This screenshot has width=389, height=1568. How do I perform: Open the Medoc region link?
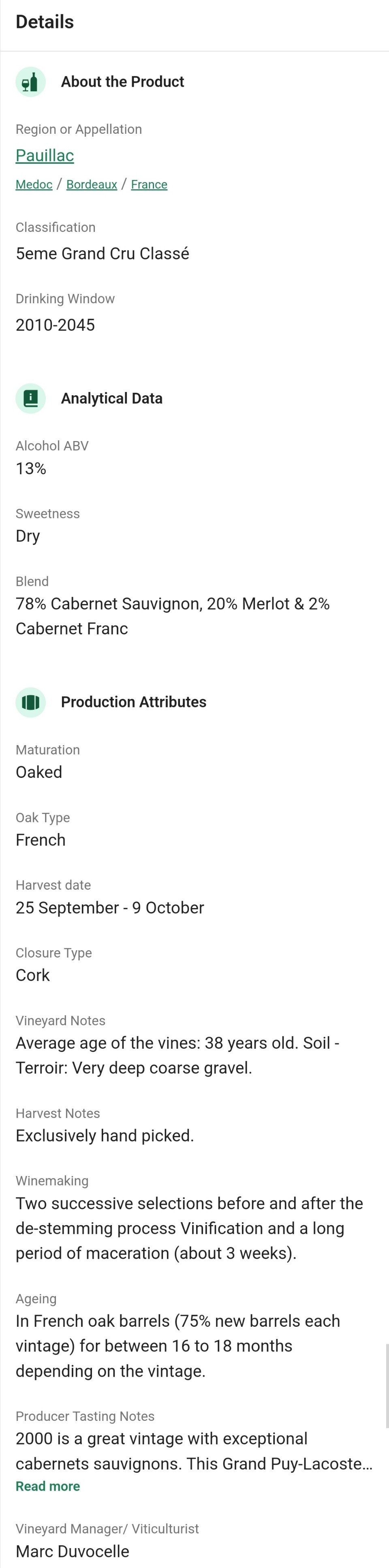[x=34, y=184]
